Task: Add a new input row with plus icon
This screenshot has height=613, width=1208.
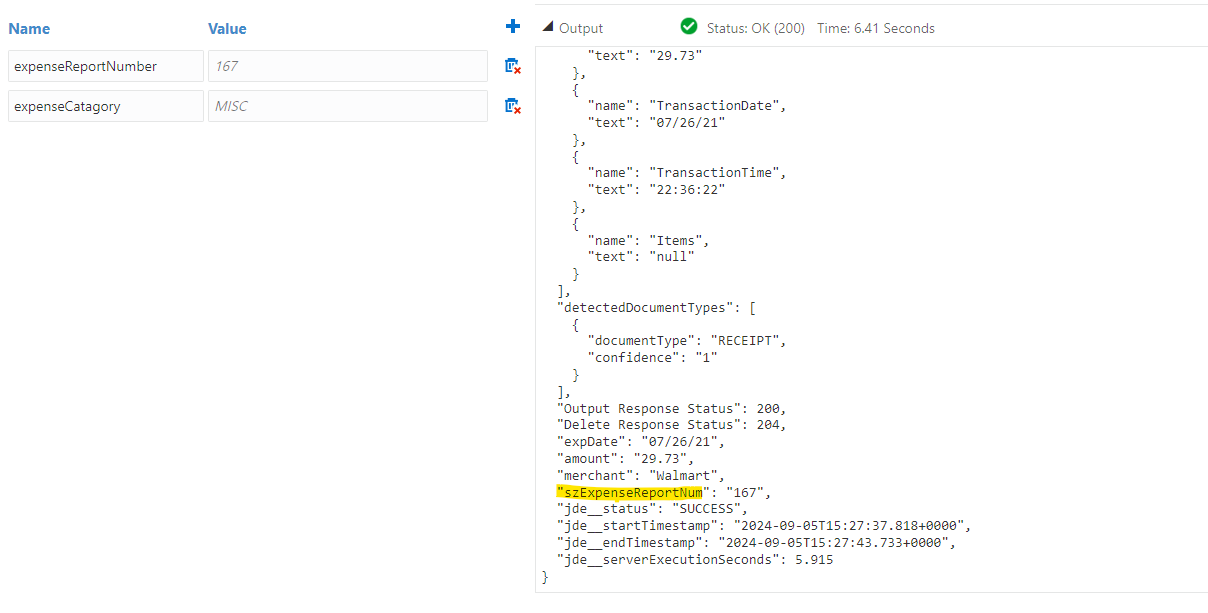Action: click(513, 27)
